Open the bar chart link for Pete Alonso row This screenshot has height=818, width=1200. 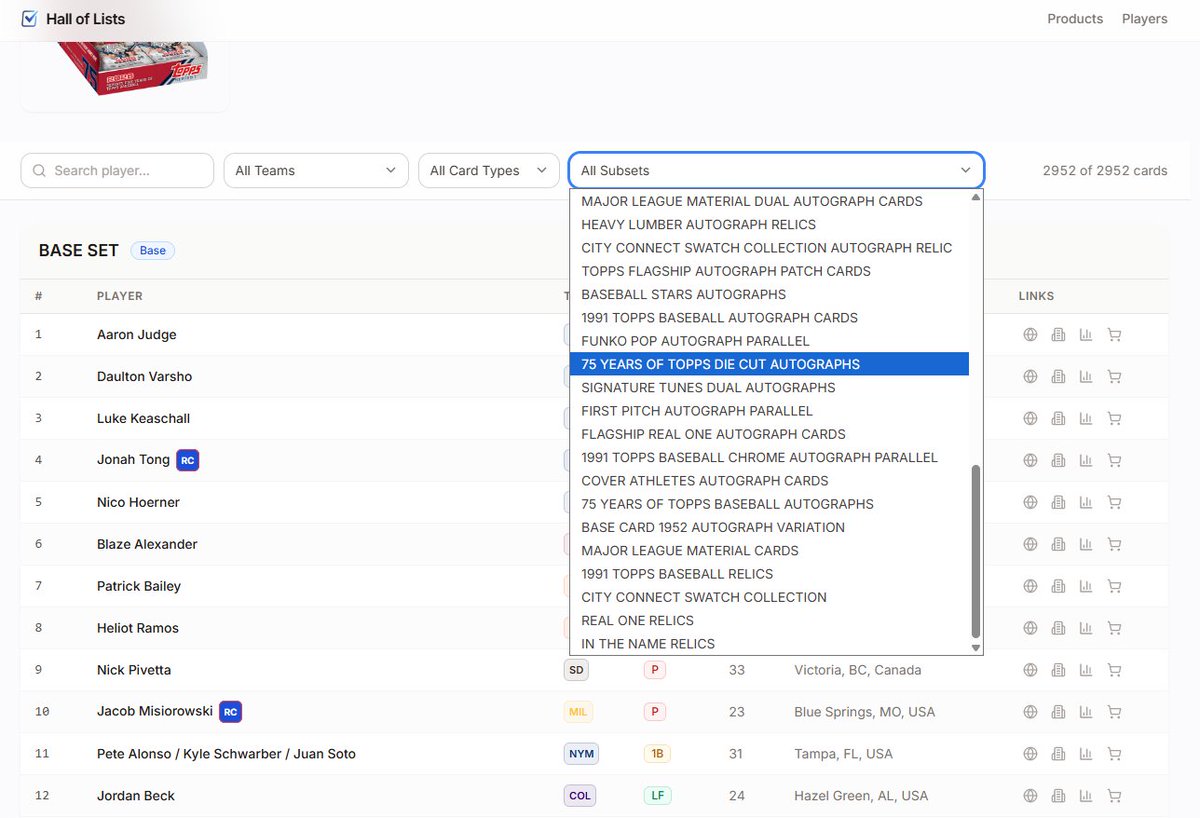pos(1086,755)
